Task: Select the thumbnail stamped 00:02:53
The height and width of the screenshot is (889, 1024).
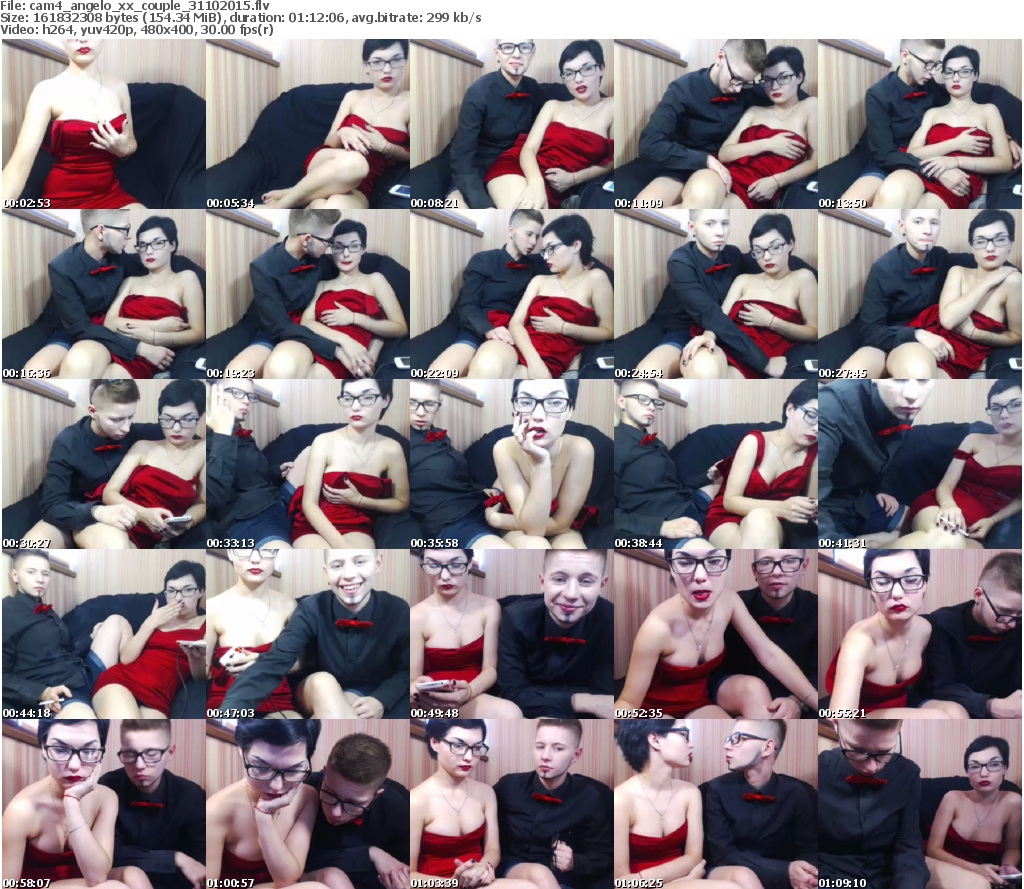Action: click(103, 124)
